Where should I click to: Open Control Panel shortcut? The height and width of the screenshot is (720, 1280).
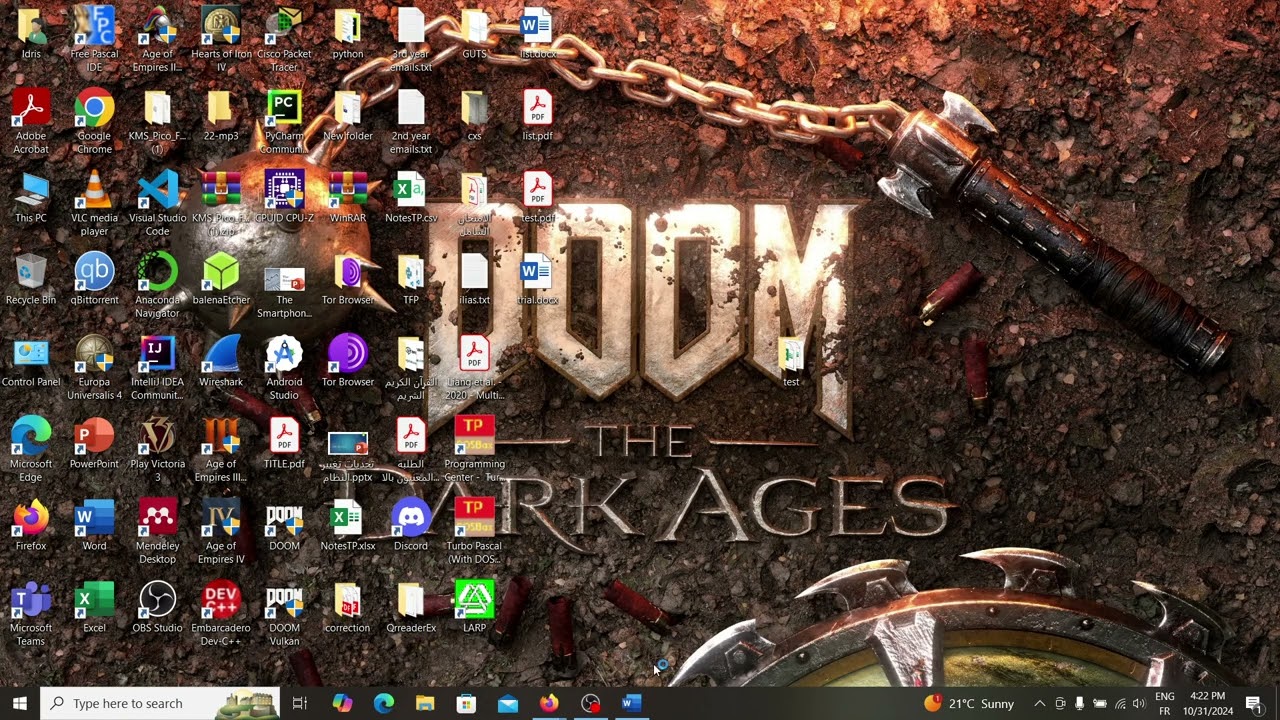(31, 361)
